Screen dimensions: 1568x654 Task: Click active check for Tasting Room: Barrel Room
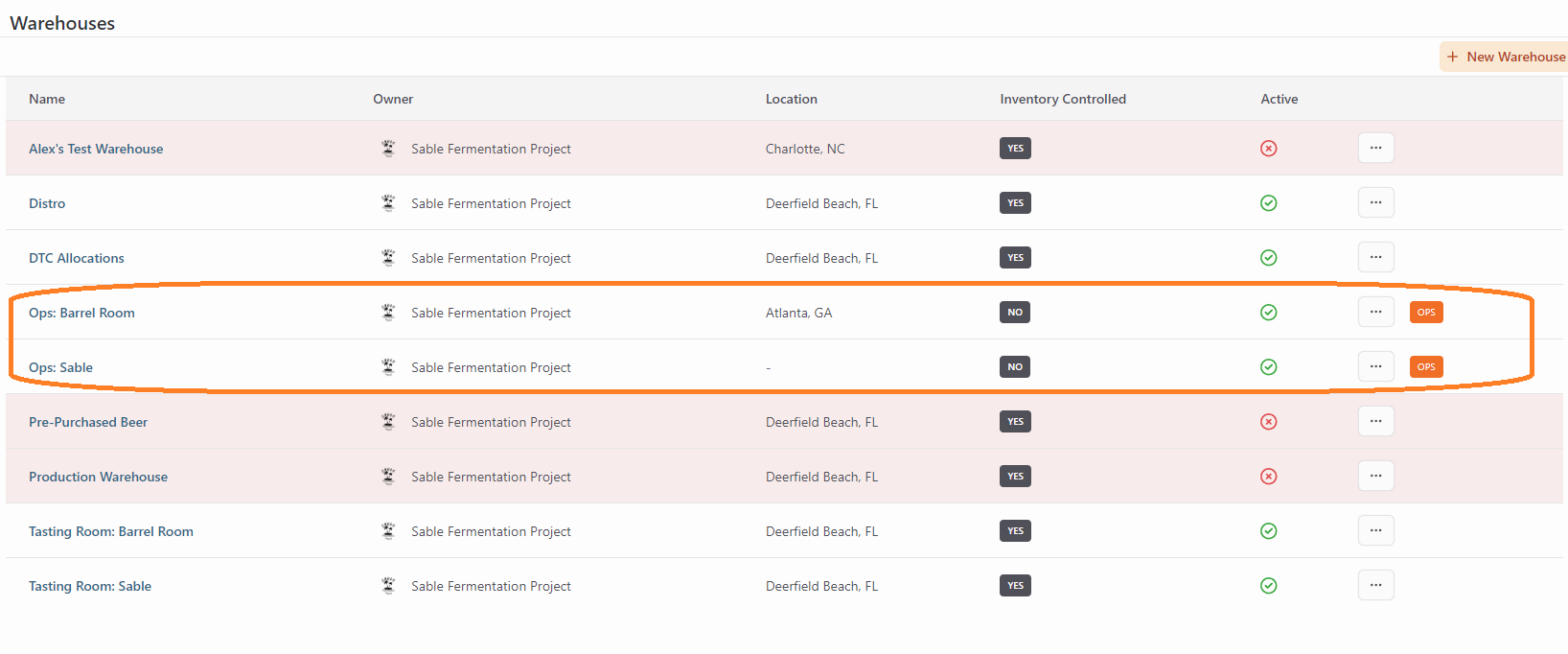pyautogui.click(x=1268, y=531)
